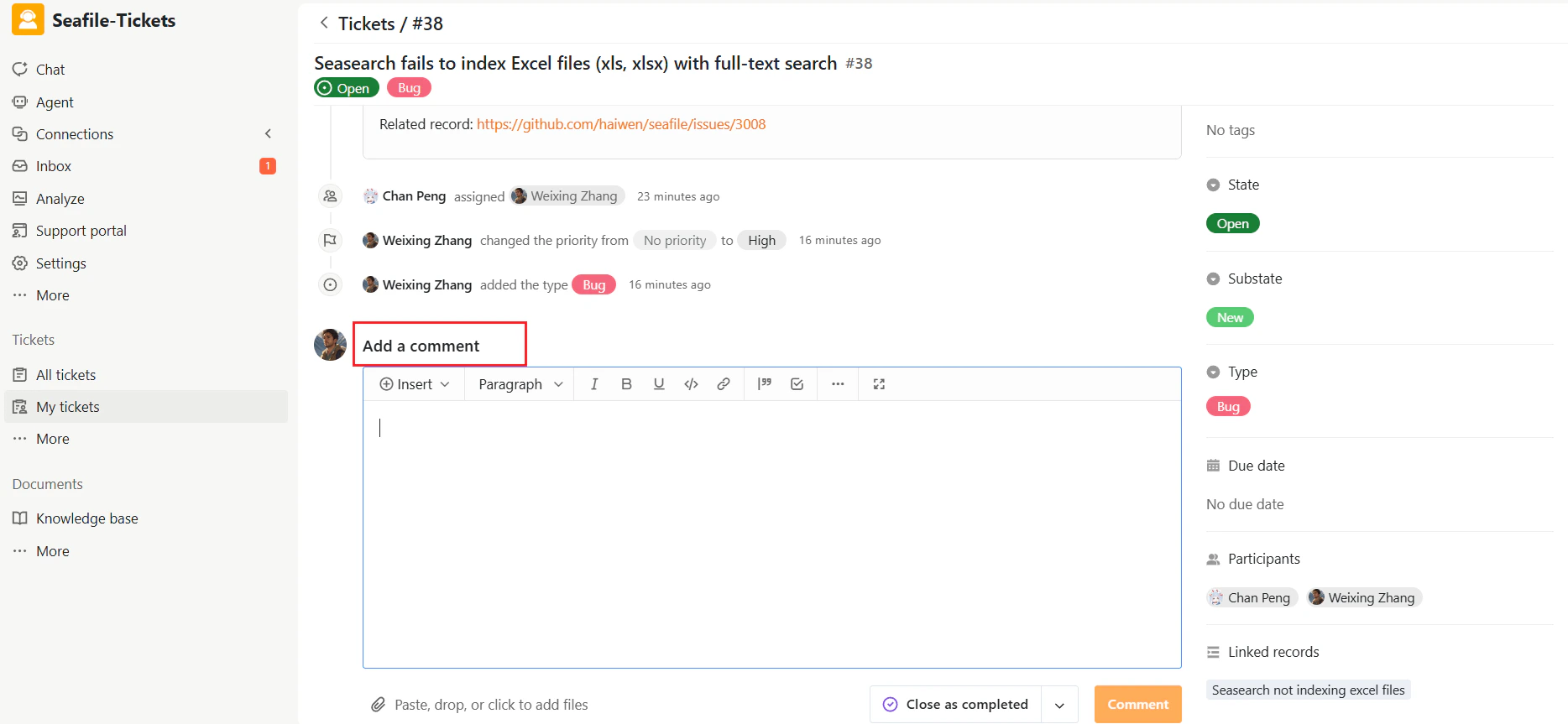Viewport: 1568px width, 724px height.
Task: Click Close as completed button
Action: tap(956, 705)
